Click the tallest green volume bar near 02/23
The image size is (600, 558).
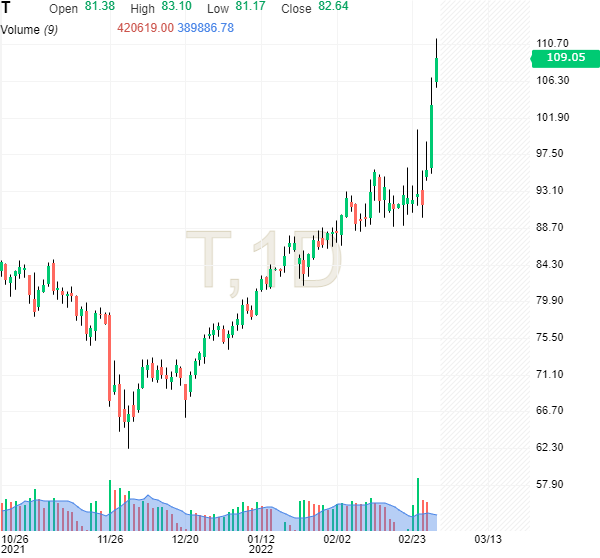[418, 504]
